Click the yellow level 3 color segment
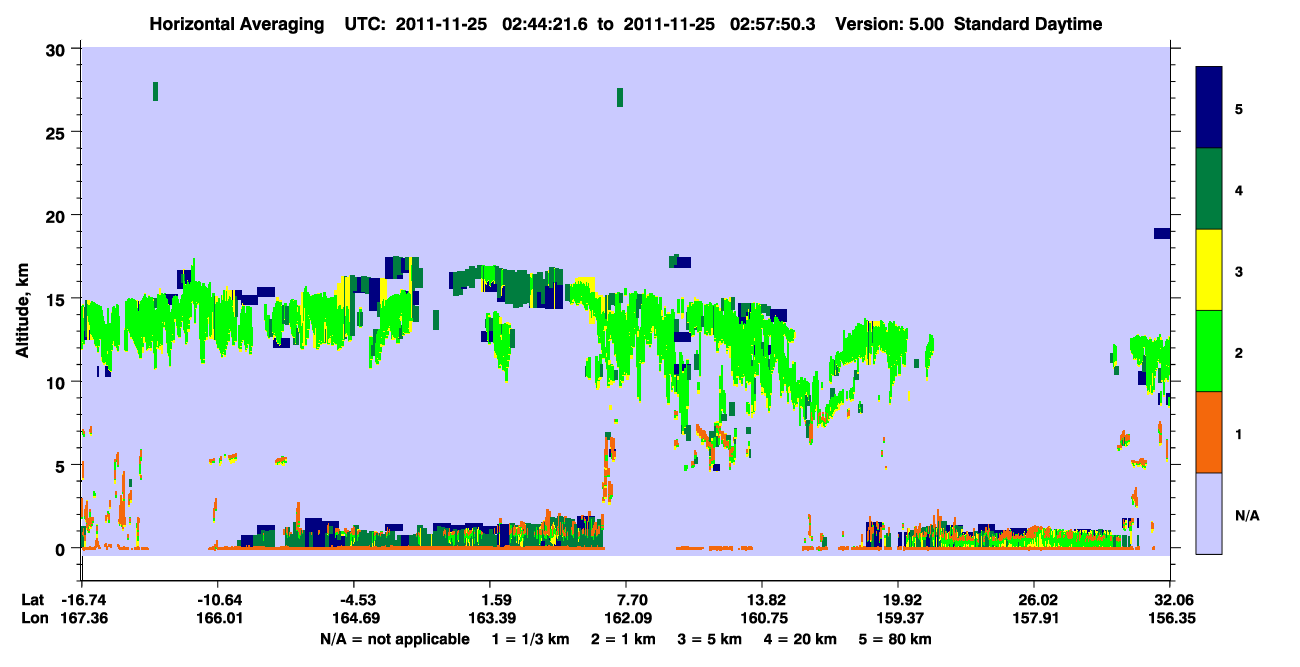Image resolution: width=1300 pixels, height=667 pixels. [1209, 270]
